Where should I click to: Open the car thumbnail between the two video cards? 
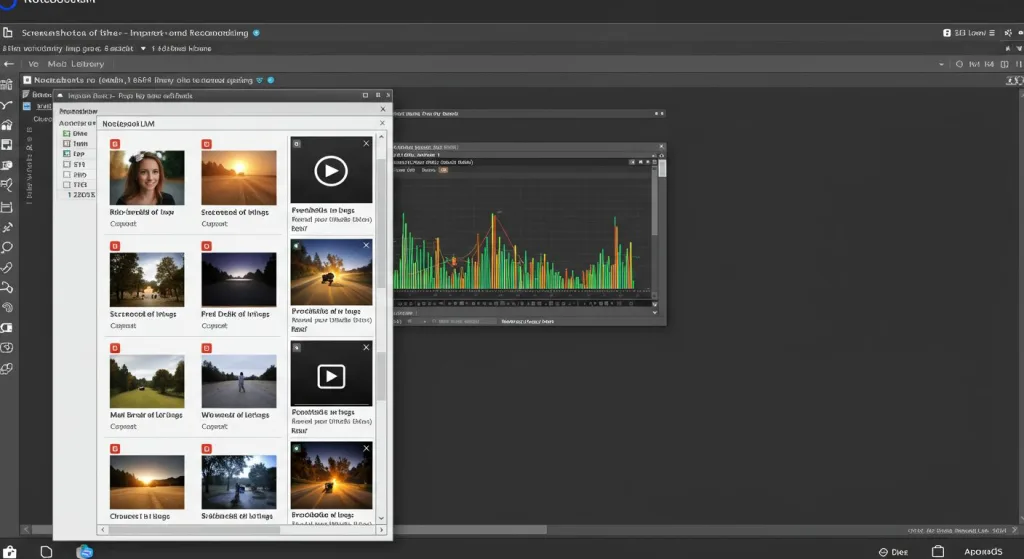[331, 272]
